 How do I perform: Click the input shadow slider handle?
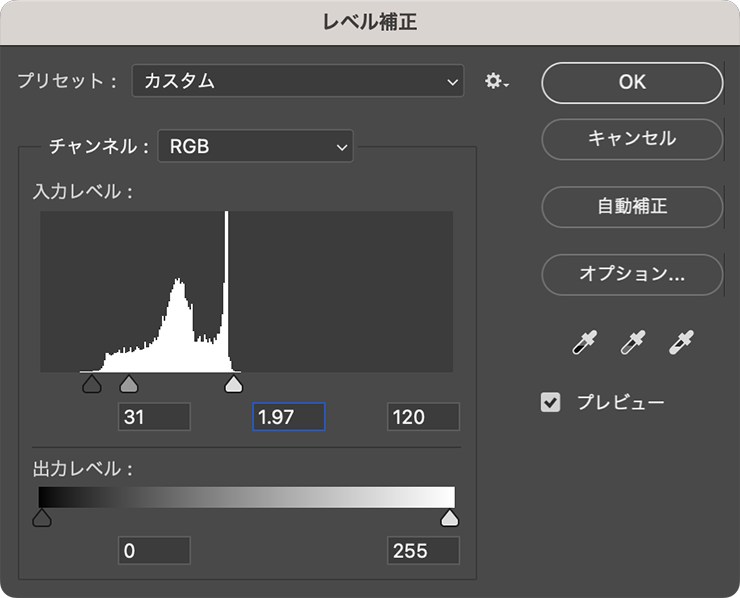point(91,385)
